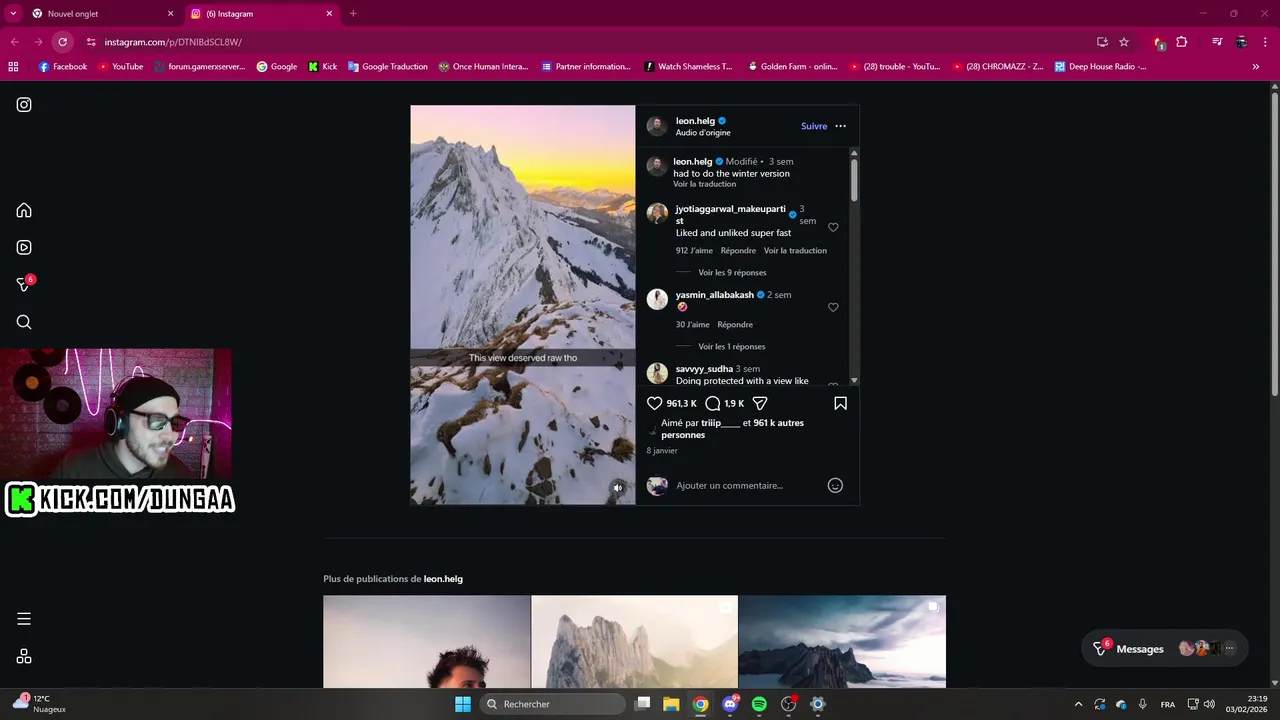The width and height of the screenshot is (1280, 720).
Task: Open Chrome profile avatar
Action: (x=1241, y=42)
